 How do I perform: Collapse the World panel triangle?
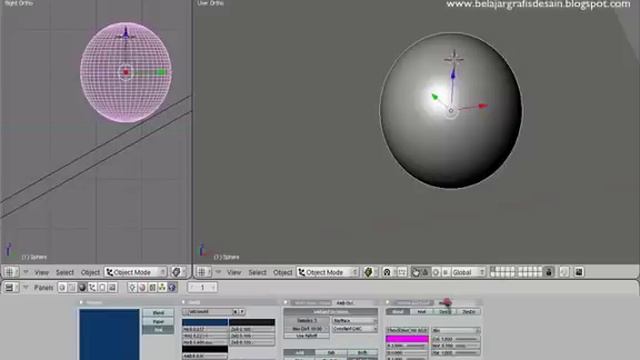184,302
